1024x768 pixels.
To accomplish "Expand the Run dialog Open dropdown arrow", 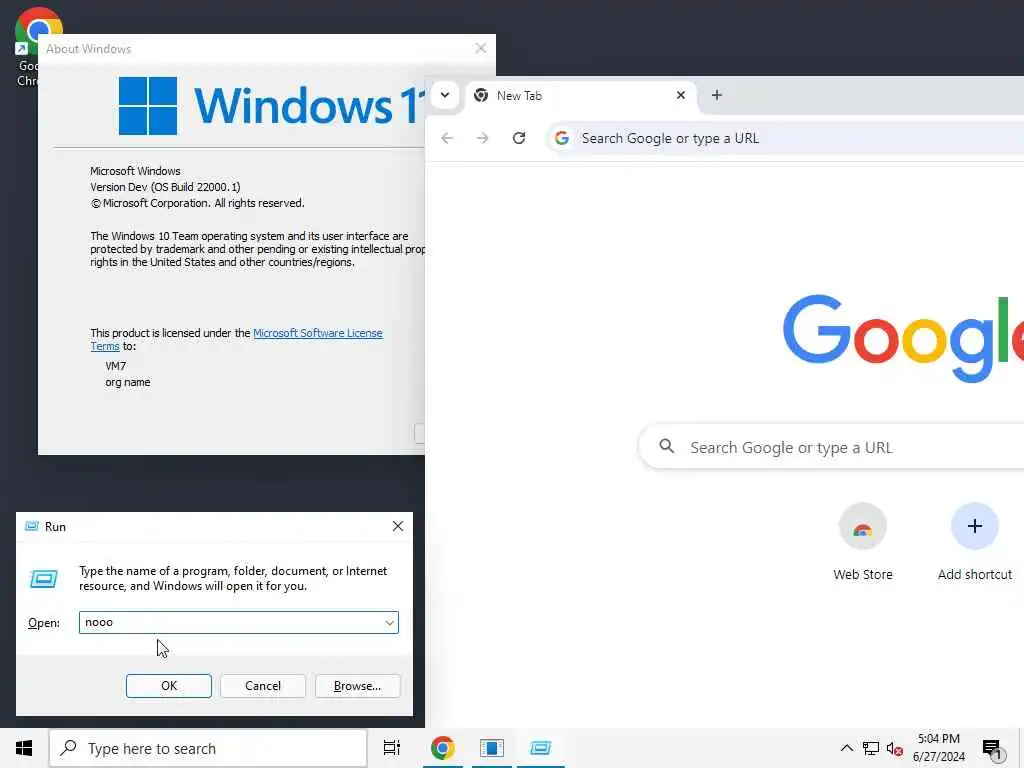I will coord(390,622).
